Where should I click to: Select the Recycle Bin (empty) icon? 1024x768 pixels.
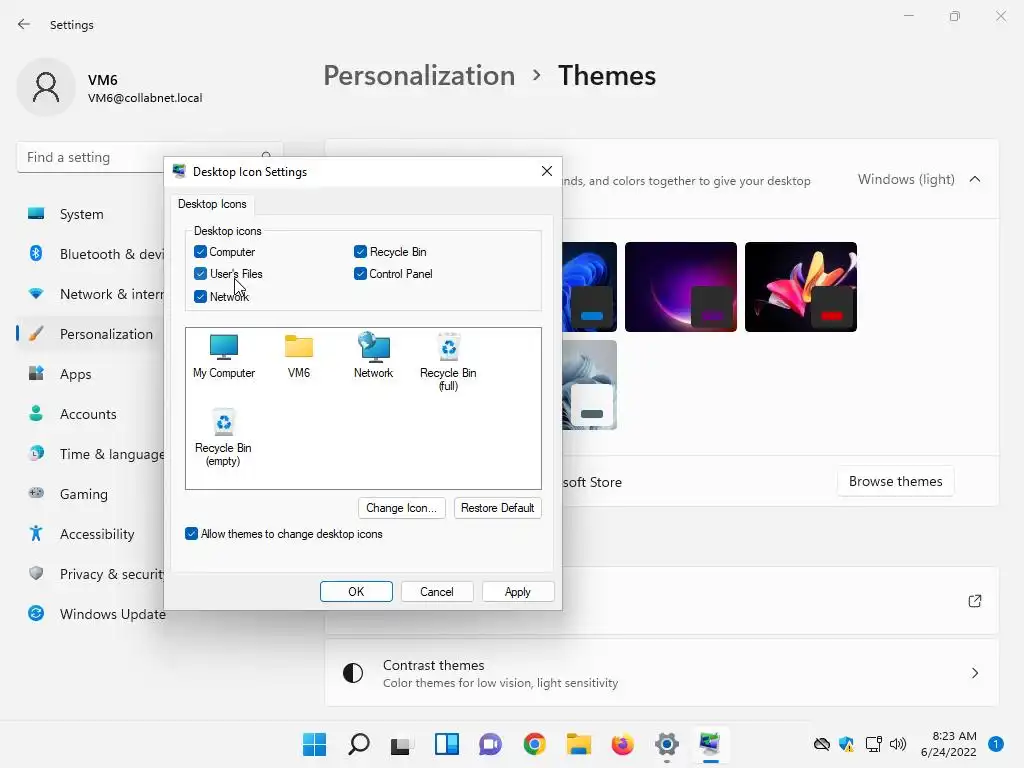tap(223, 437)
